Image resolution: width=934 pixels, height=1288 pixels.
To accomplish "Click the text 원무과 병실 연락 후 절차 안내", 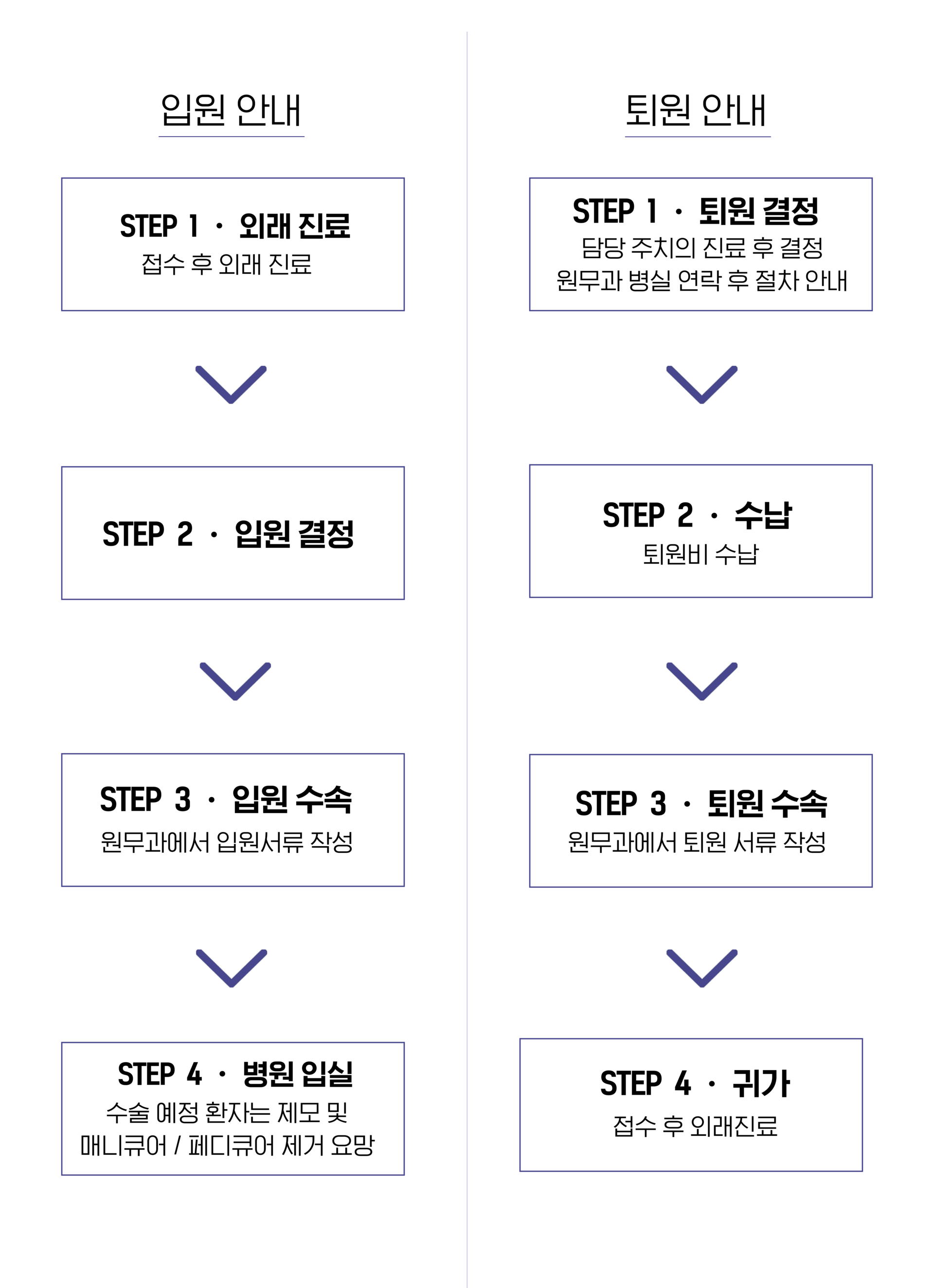I will pyautogui.click(x=701, y=281).
